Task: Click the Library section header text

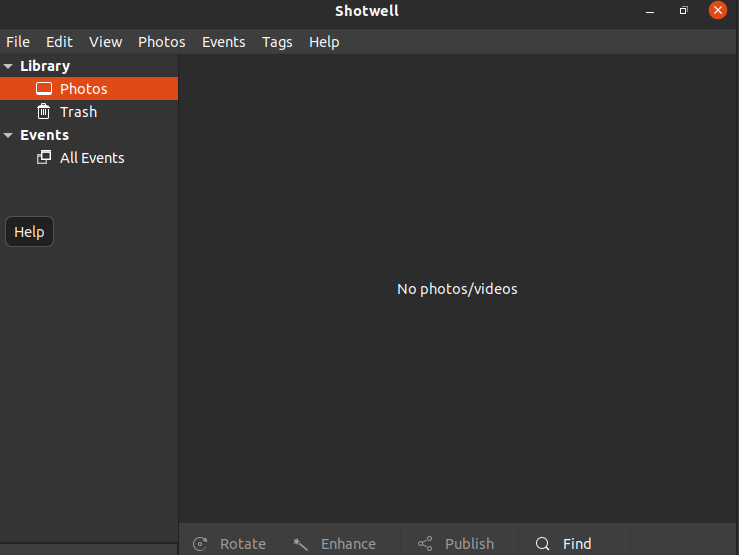Action: (x=45, y=66)
